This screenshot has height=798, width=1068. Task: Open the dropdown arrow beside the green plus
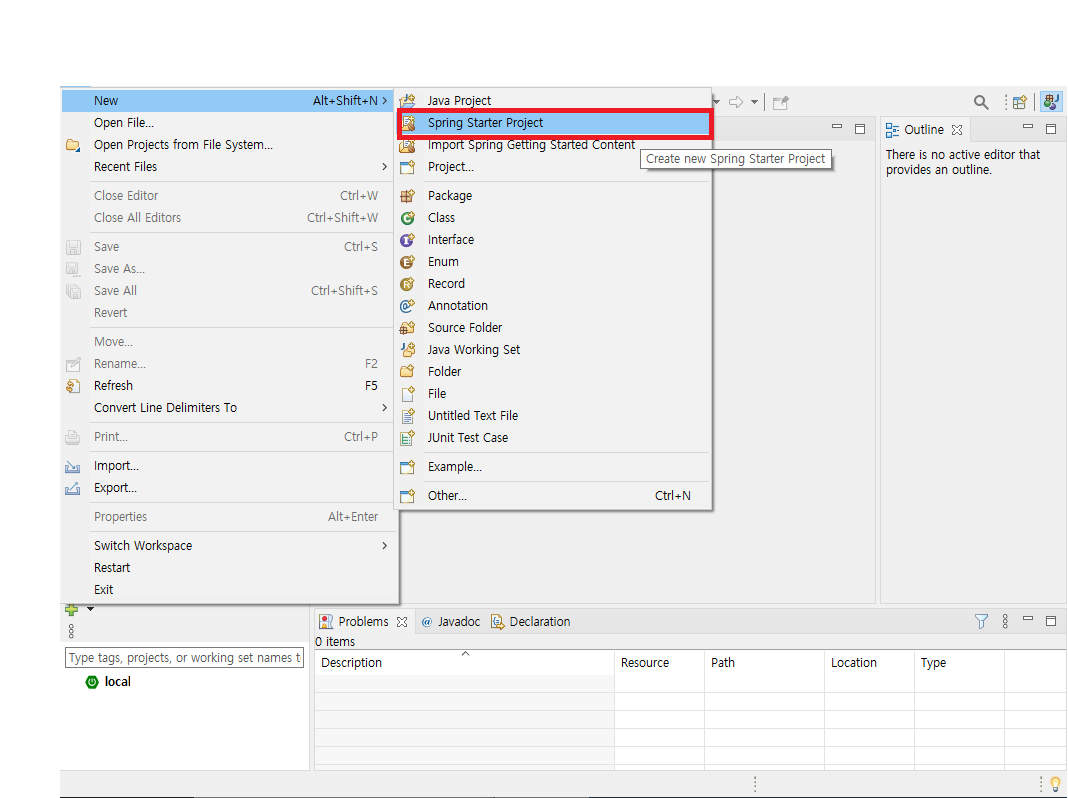[x=90, y=609]
